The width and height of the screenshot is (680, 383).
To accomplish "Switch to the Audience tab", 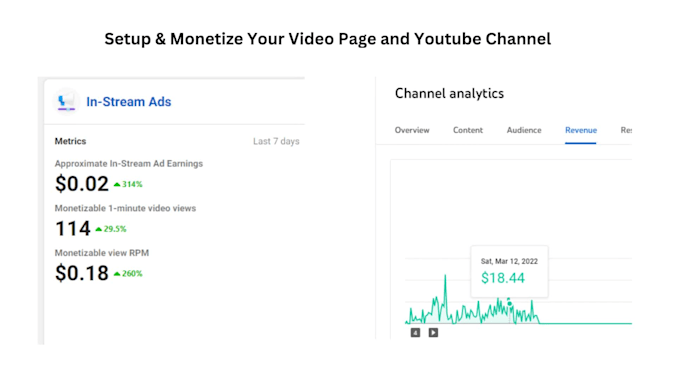I will 524,130.
